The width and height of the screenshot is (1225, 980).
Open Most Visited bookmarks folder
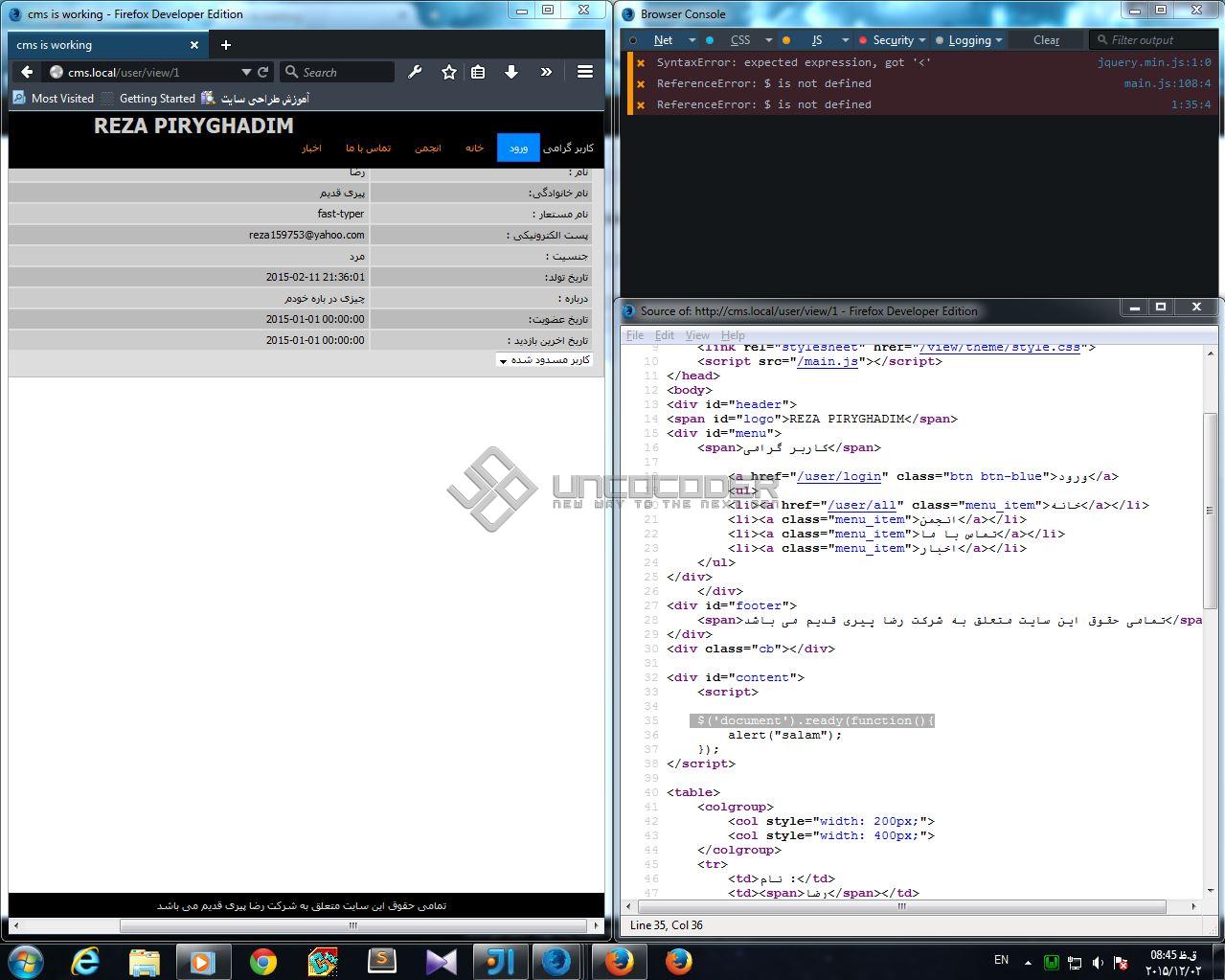(x=53, y=99)
